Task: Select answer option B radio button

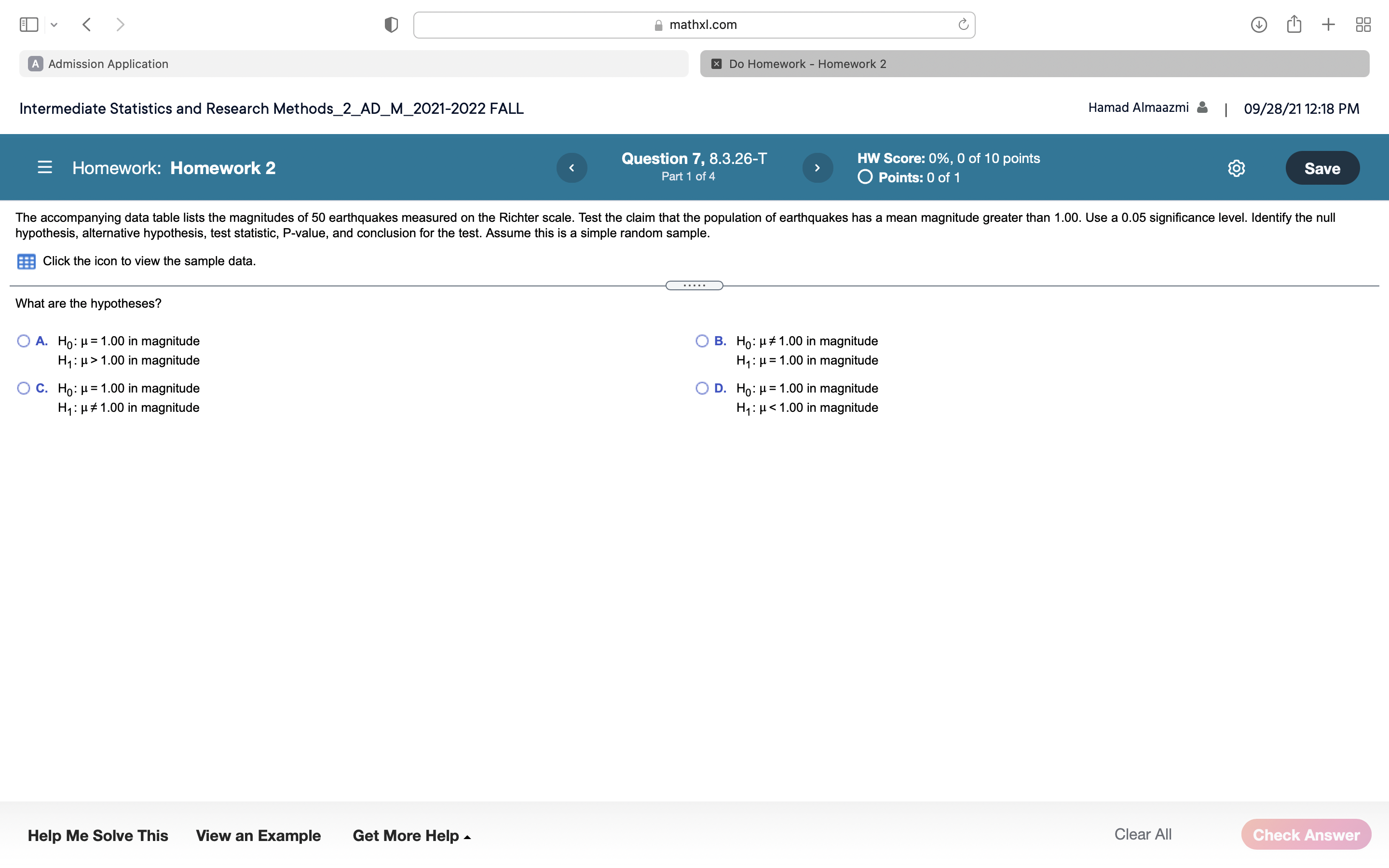Action: point(701,341)
